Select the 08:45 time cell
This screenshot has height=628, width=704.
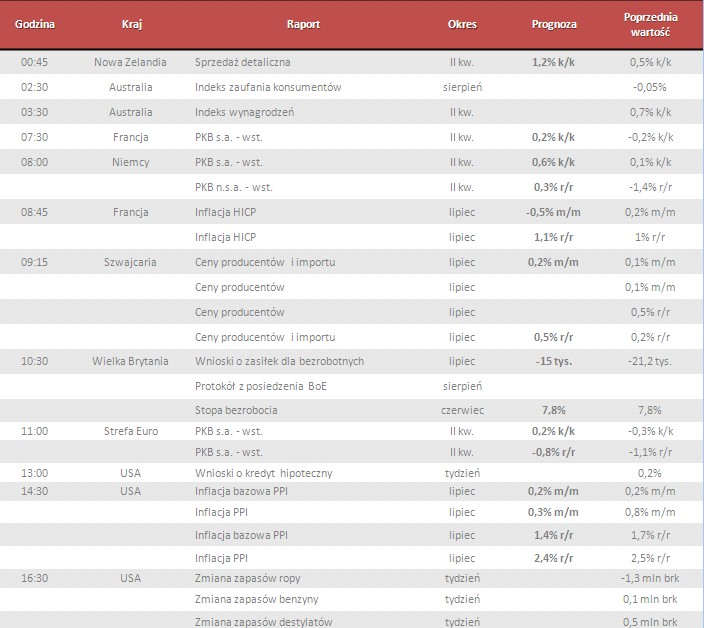pyautogui.click(x=34, y=212)
